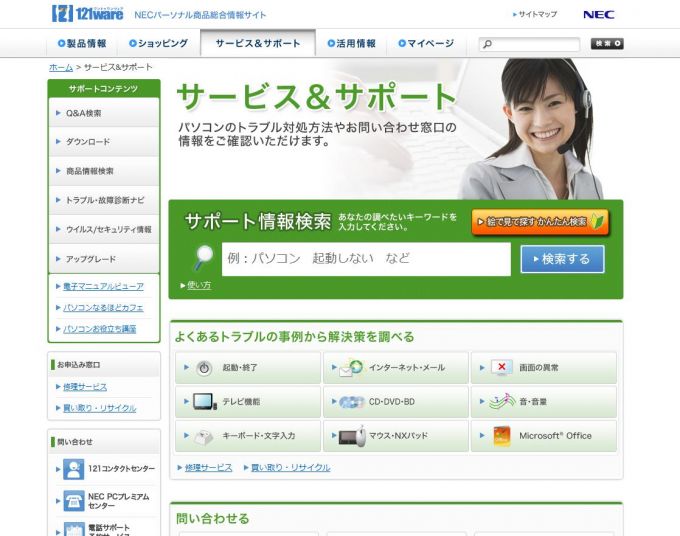This screenshot has height=536, width=680.
Task: Open ダウンロード in sidebar
Action: (x=104, y=142)
